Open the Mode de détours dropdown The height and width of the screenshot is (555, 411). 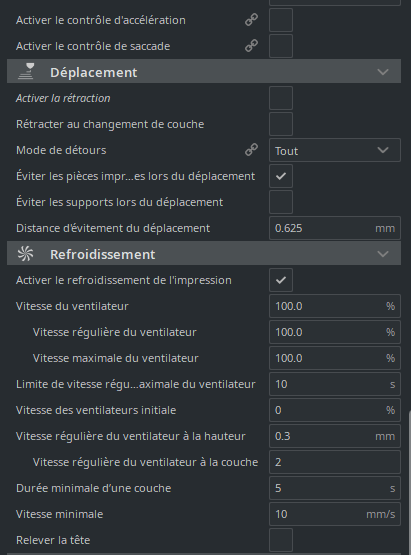pos(335,150)
